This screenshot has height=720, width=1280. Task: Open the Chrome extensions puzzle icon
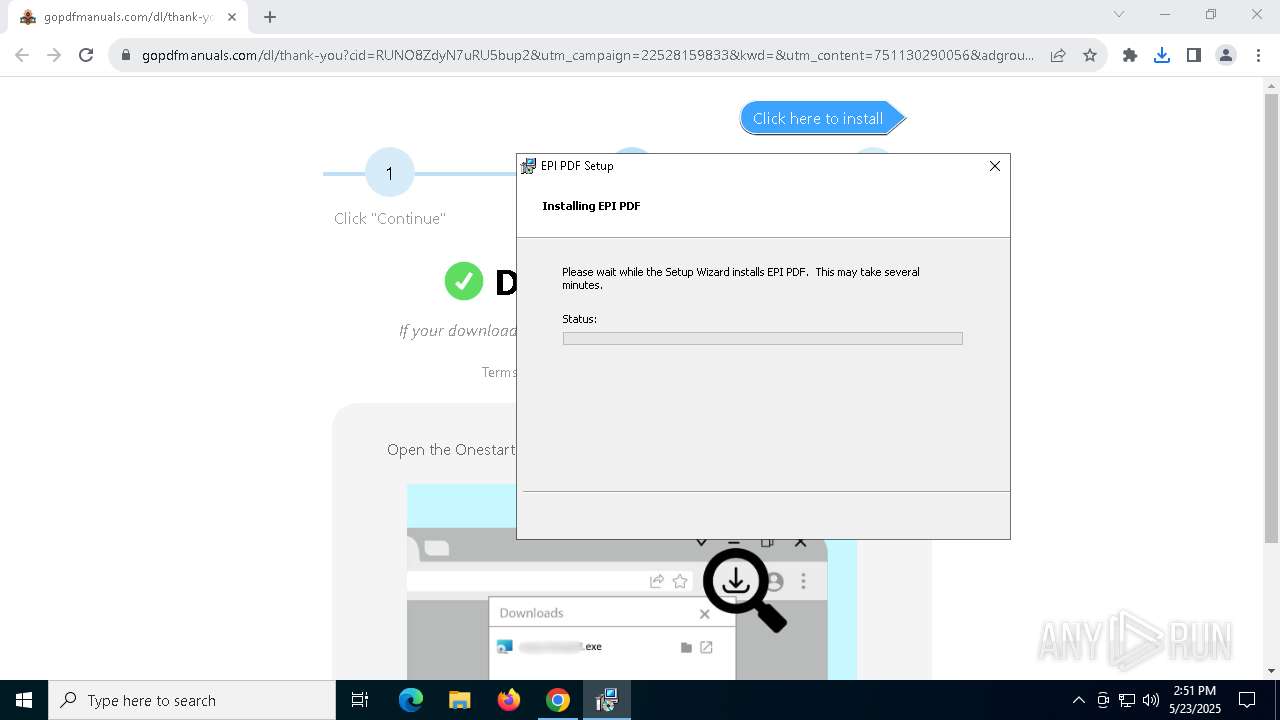pyautogui.click(x=1130, y=56)
